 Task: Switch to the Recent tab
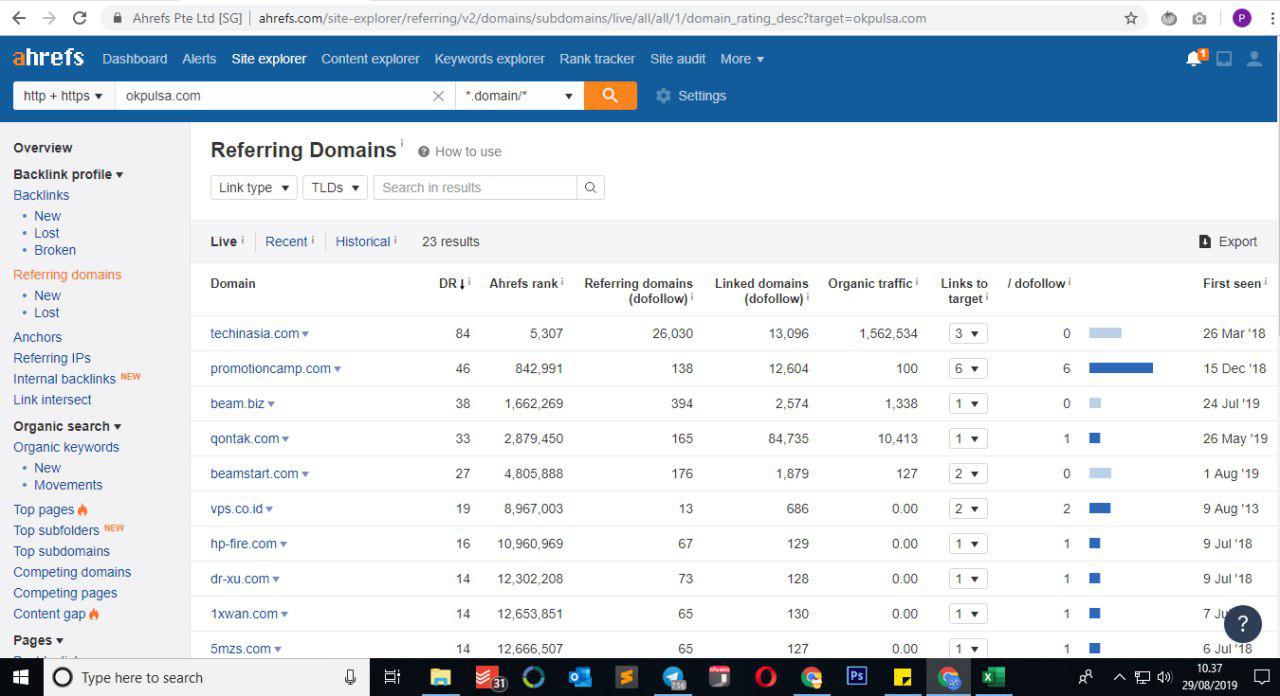coord(286,241)
